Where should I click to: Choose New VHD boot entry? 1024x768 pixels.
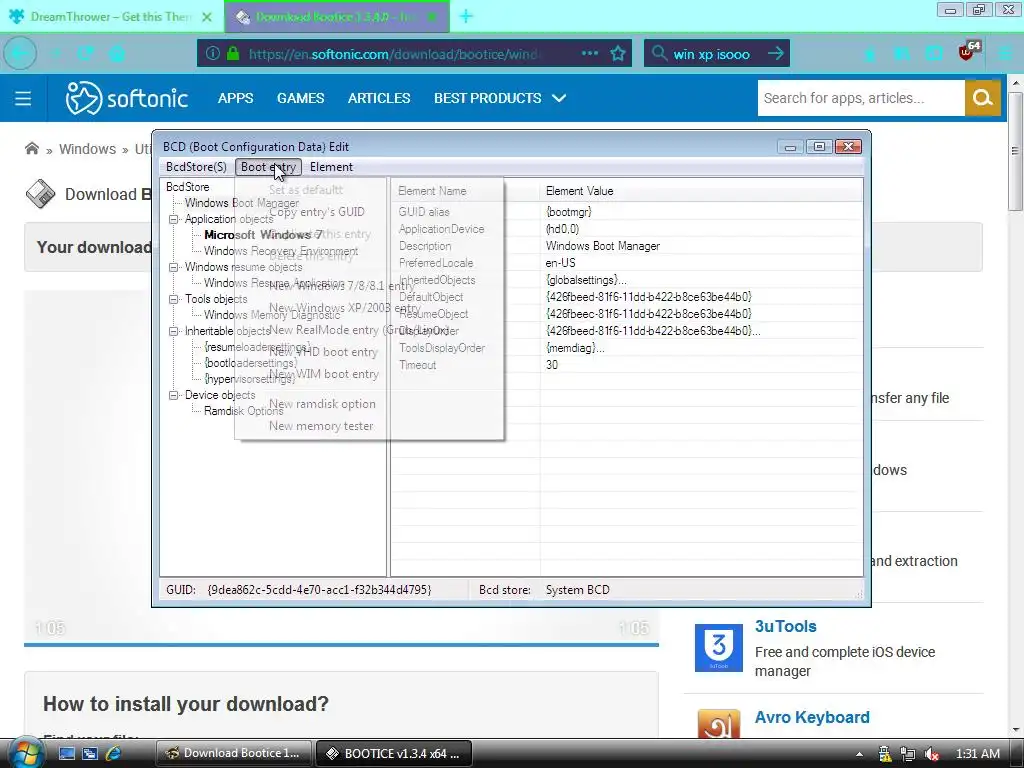[323, 352]
